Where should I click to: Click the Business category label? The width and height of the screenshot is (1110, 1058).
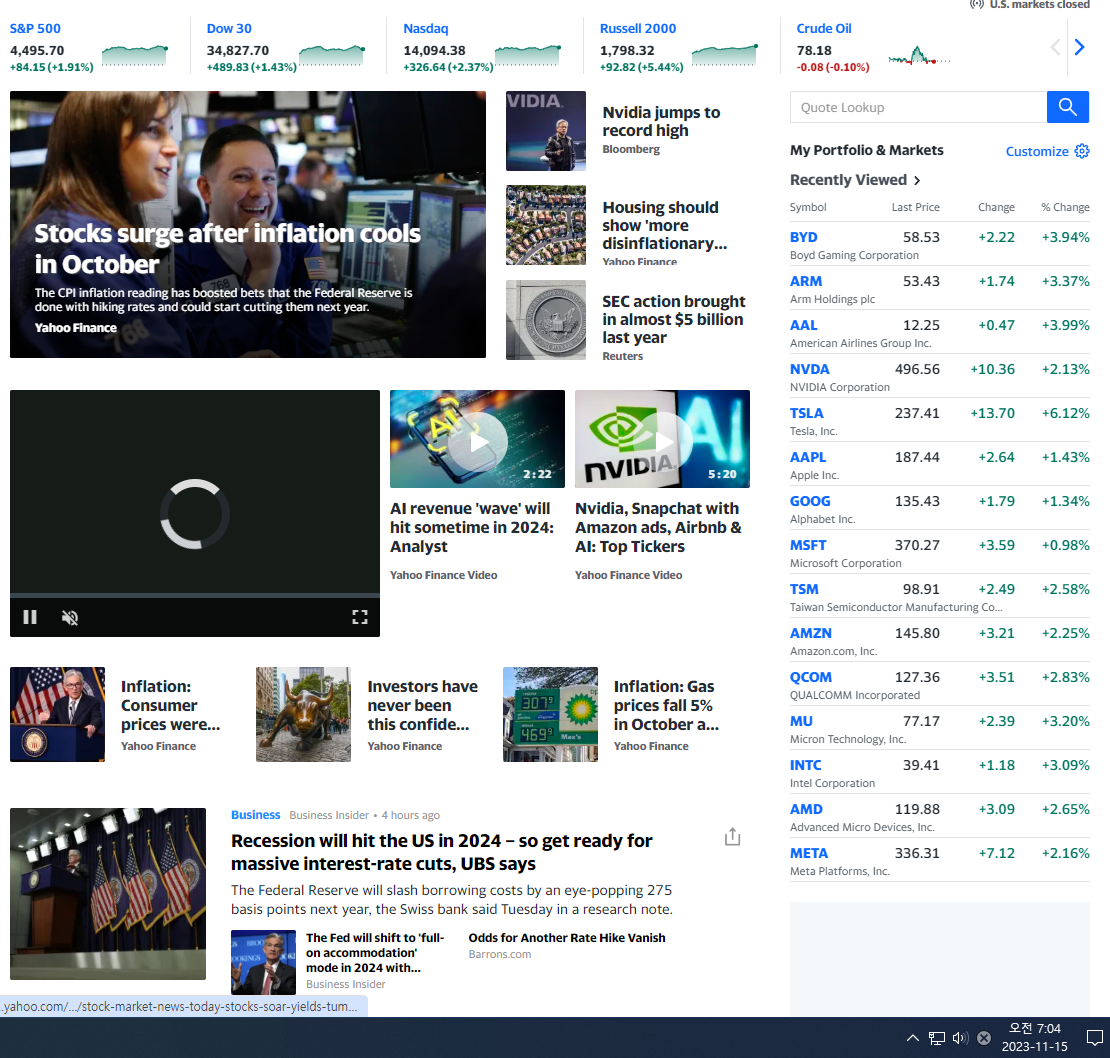coord(256,815)
